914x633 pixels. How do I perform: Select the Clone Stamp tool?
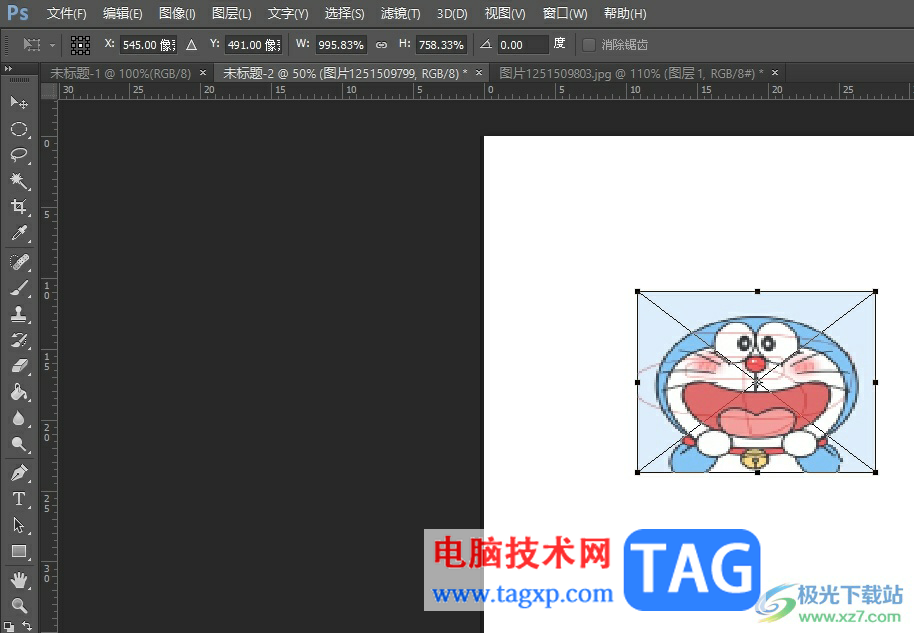click(x=19, y=315)
